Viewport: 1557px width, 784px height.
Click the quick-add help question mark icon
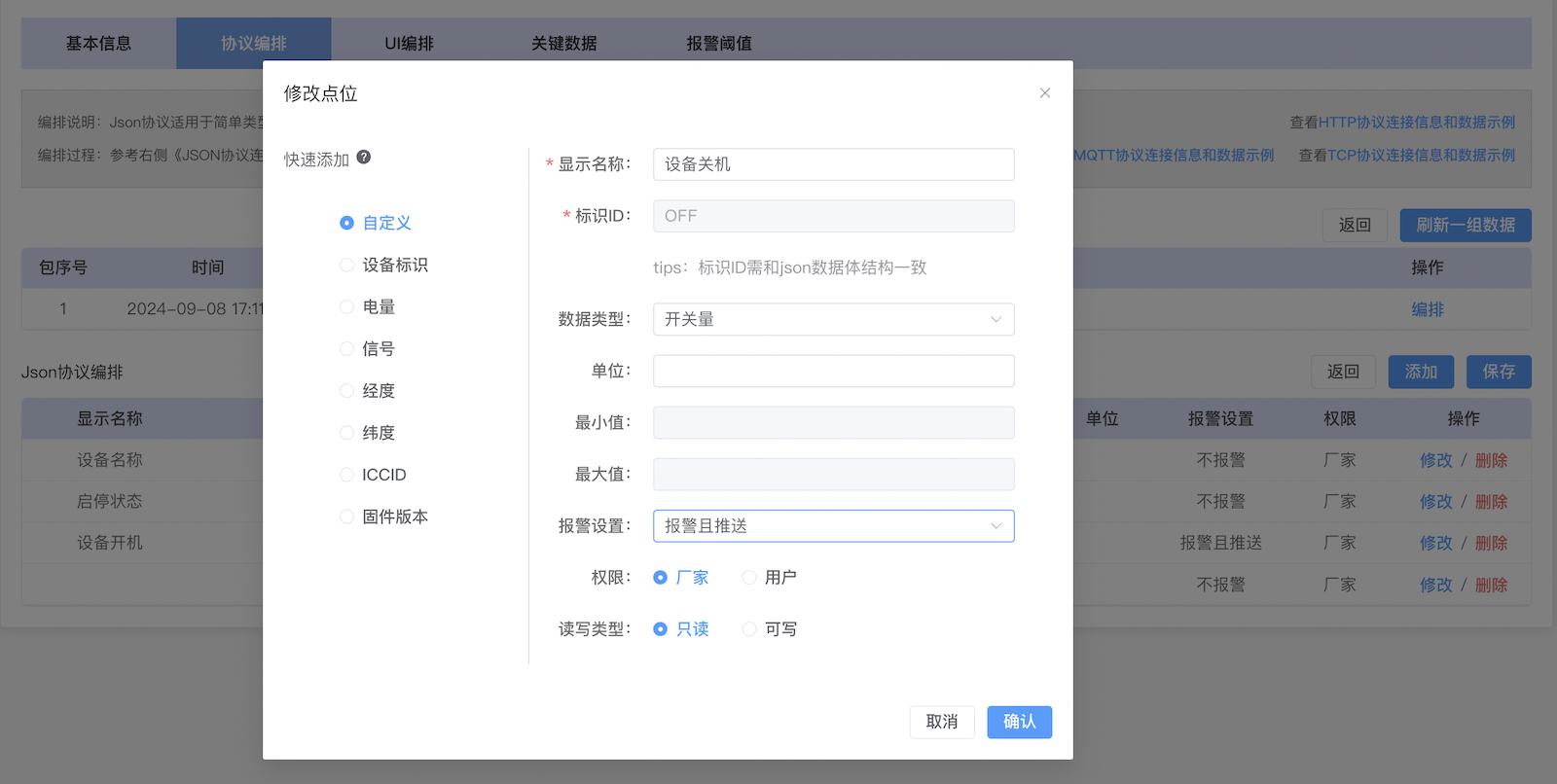coord(364,157)
